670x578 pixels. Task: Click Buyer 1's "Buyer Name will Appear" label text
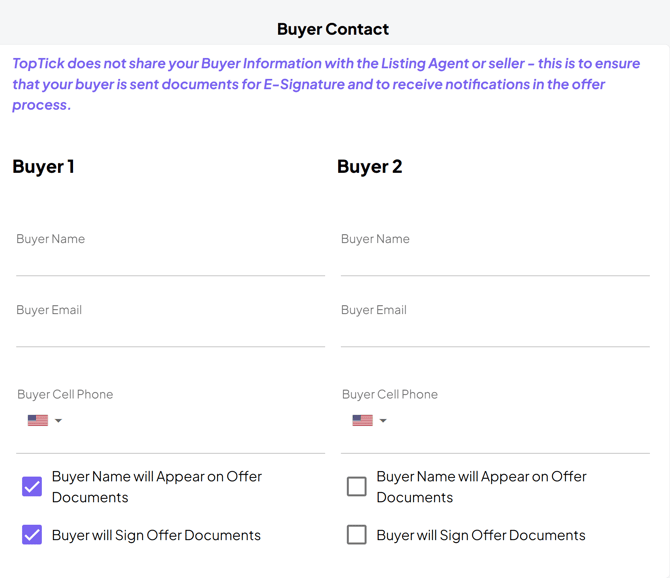click(156, 487)
